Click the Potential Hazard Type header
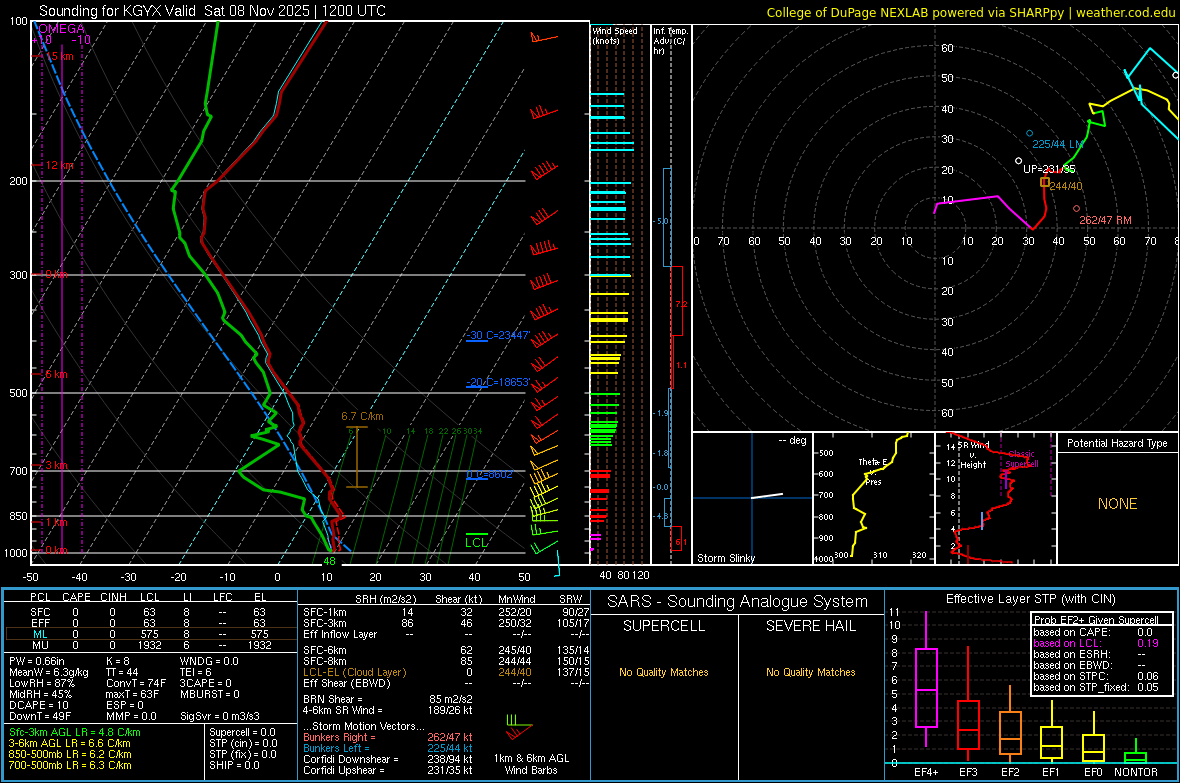Screen dimensions: 1180x783 coord(1117,443)
